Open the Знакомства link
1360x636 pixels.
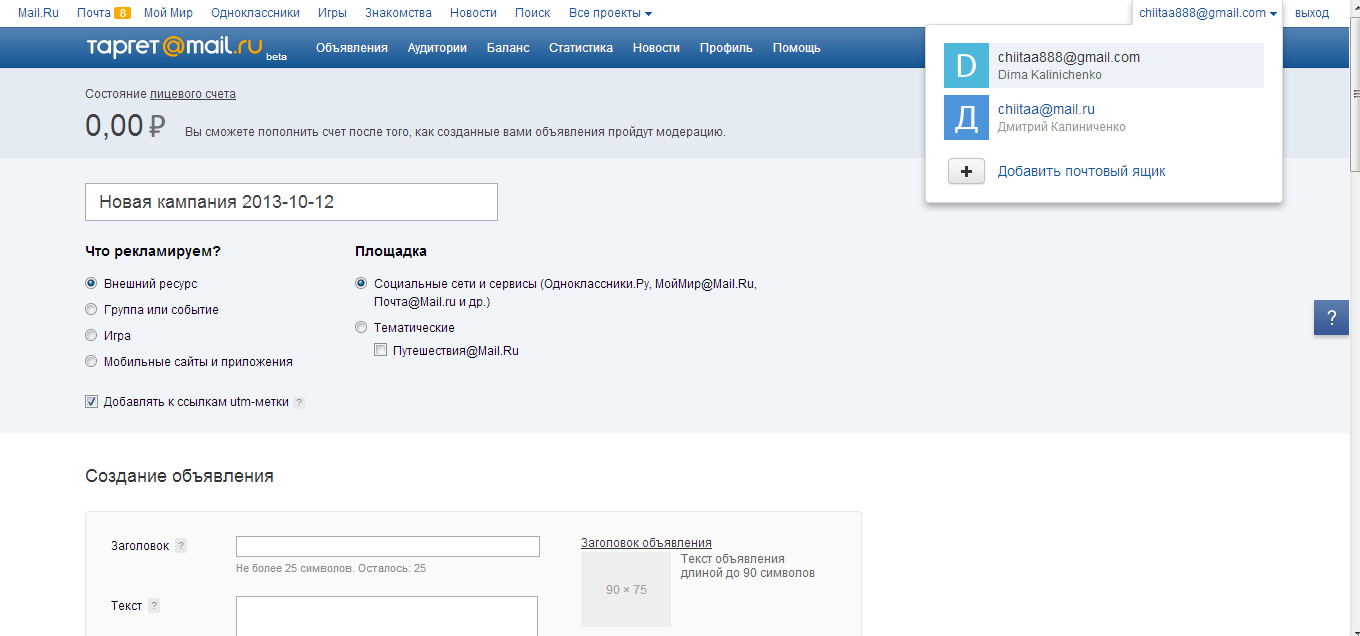click(398, 13)
